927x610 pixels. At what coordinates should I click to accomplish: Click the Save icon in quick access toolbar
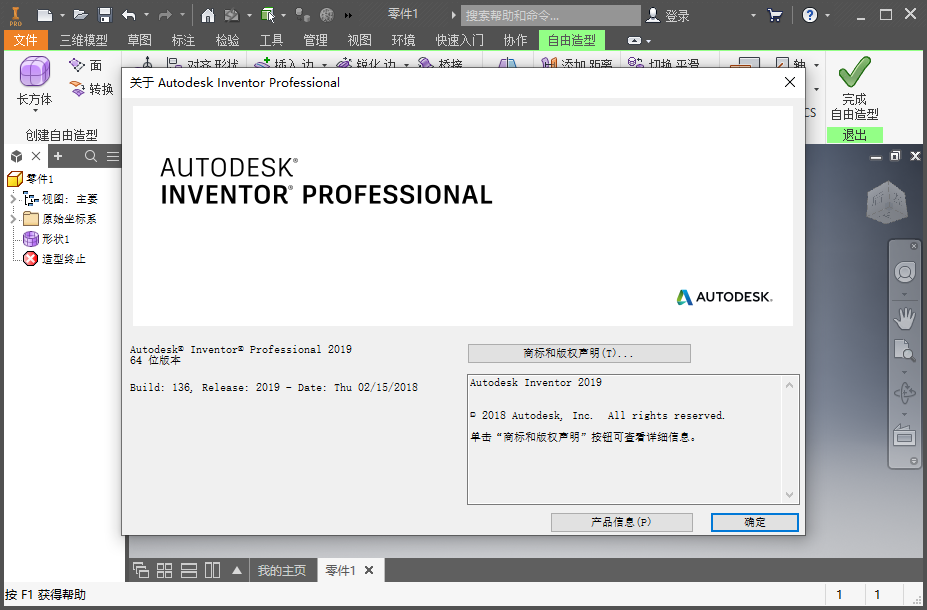(x=104, y=15)
